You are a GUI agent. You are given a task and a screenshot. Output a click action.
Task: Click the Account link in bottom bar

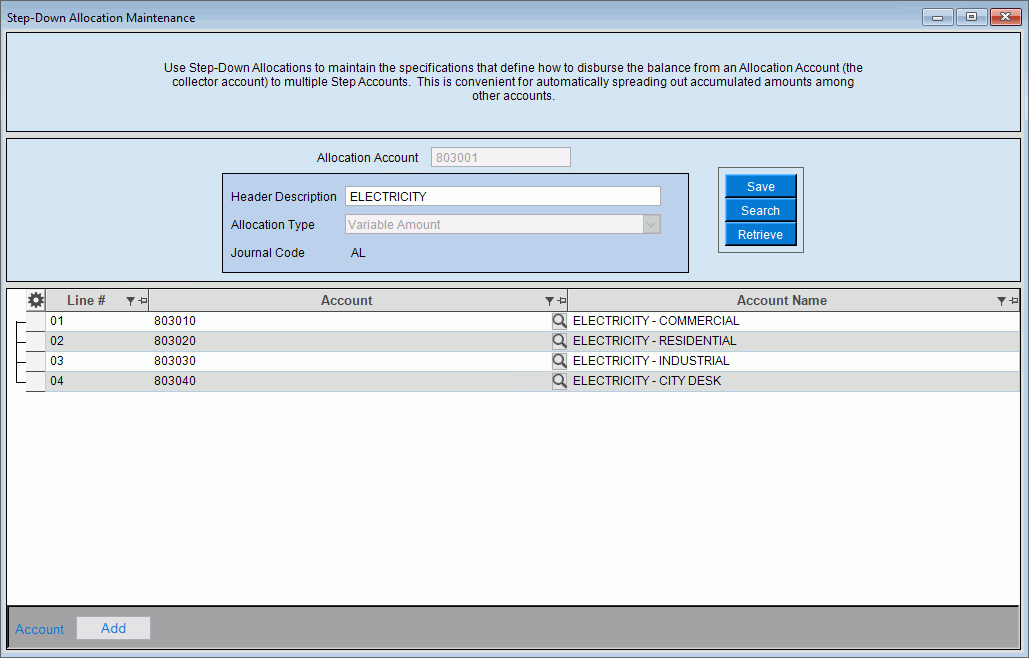[40, 629]
